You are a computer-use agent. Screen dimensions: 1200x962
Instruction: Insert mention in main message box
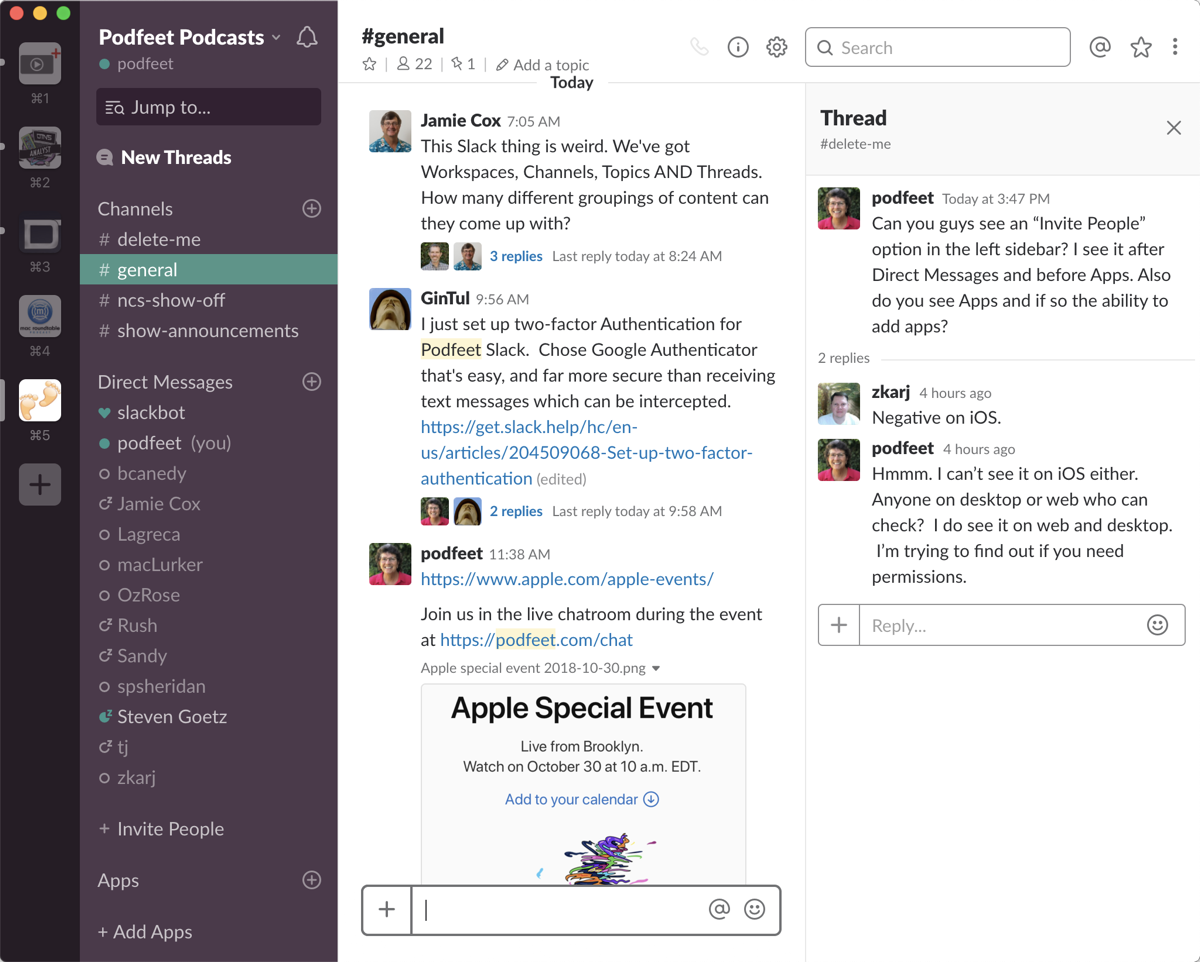719,909
